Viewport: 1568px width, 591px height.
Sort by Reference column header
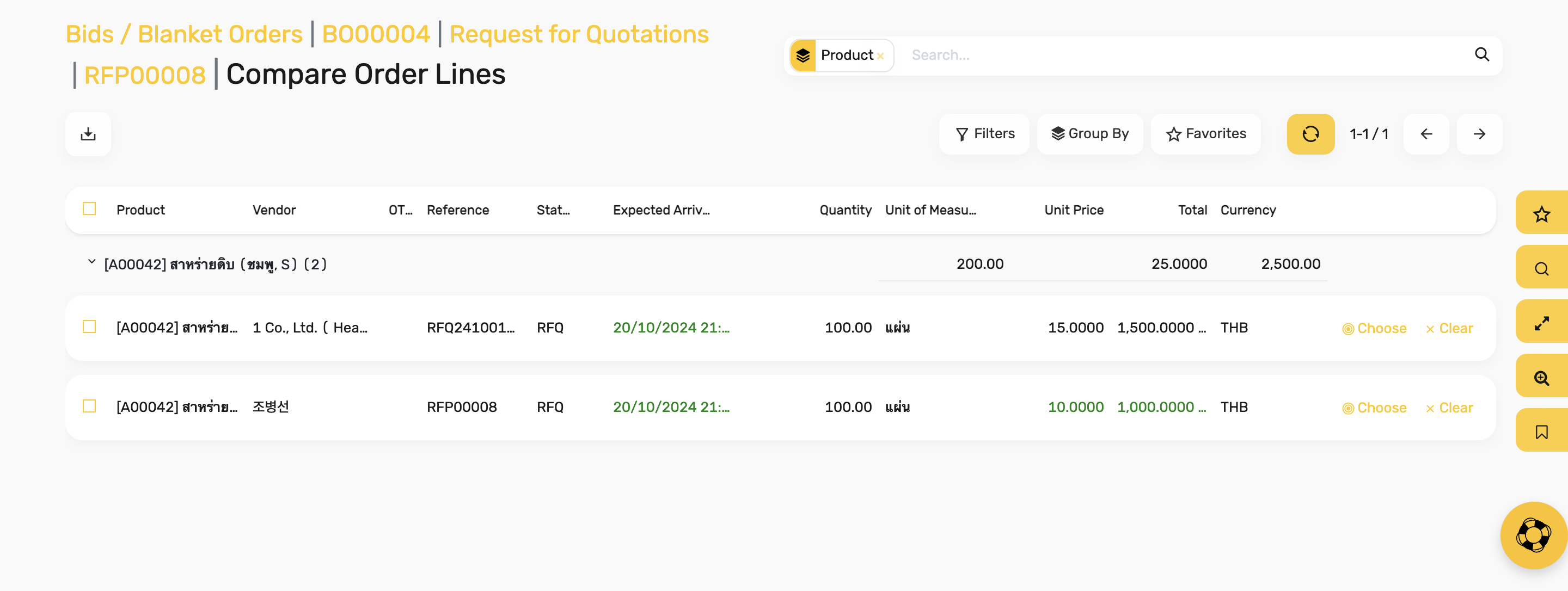[x=458, y=210]
